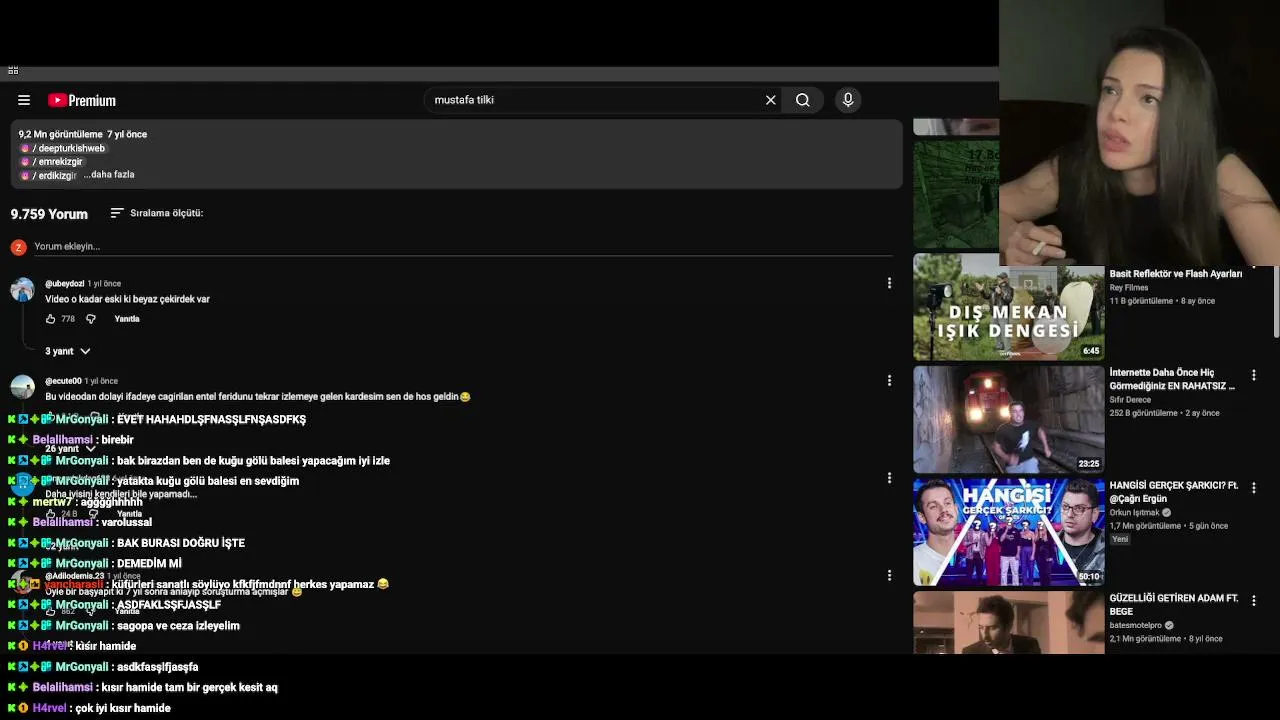Dislike the @ubeydozl comment
Viewport: 1280px width, 720px height.
[x=90, y=319]
